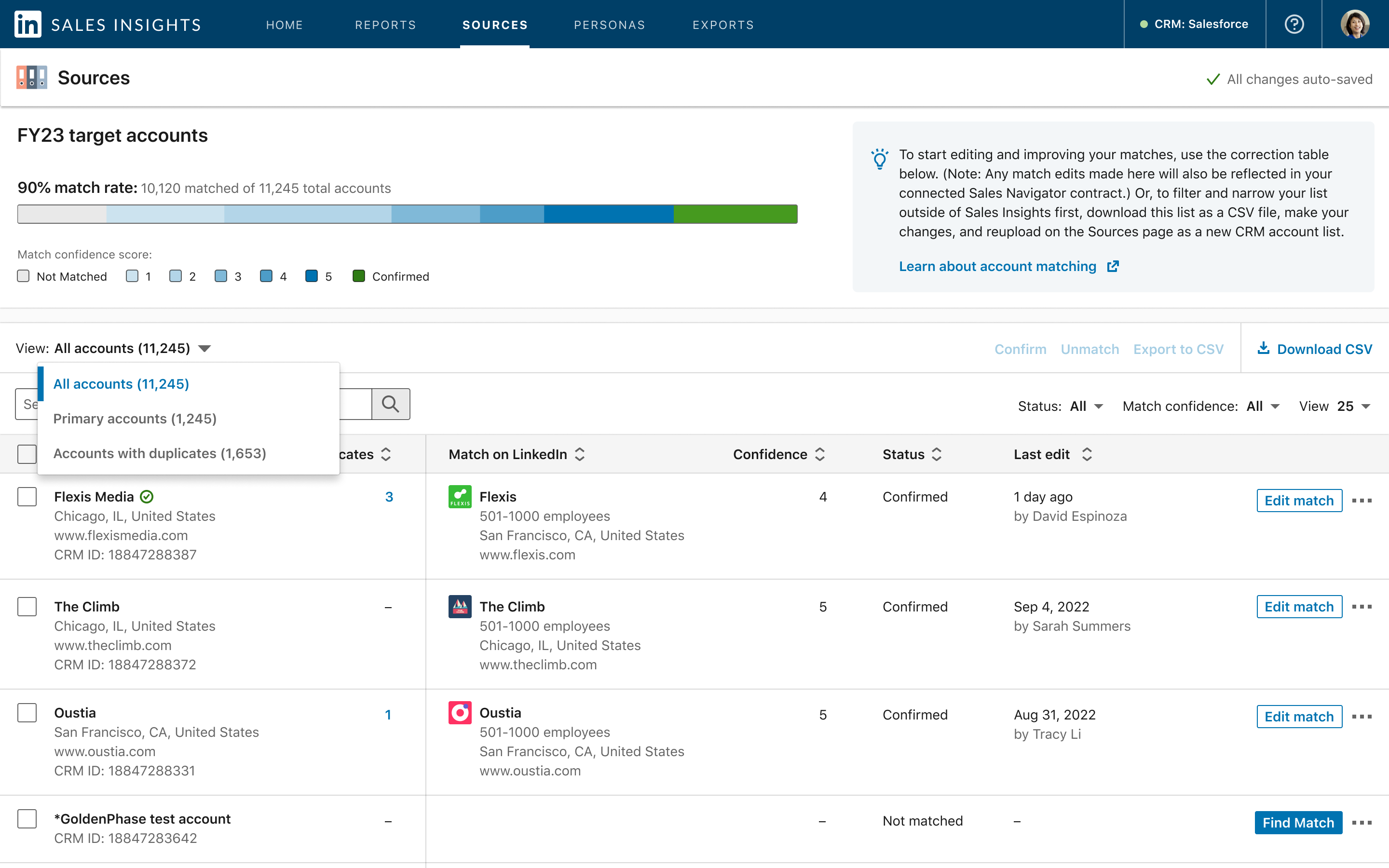
Task: Click the search magnifier button
Action: pyautogui.click(x=390, y=404)
